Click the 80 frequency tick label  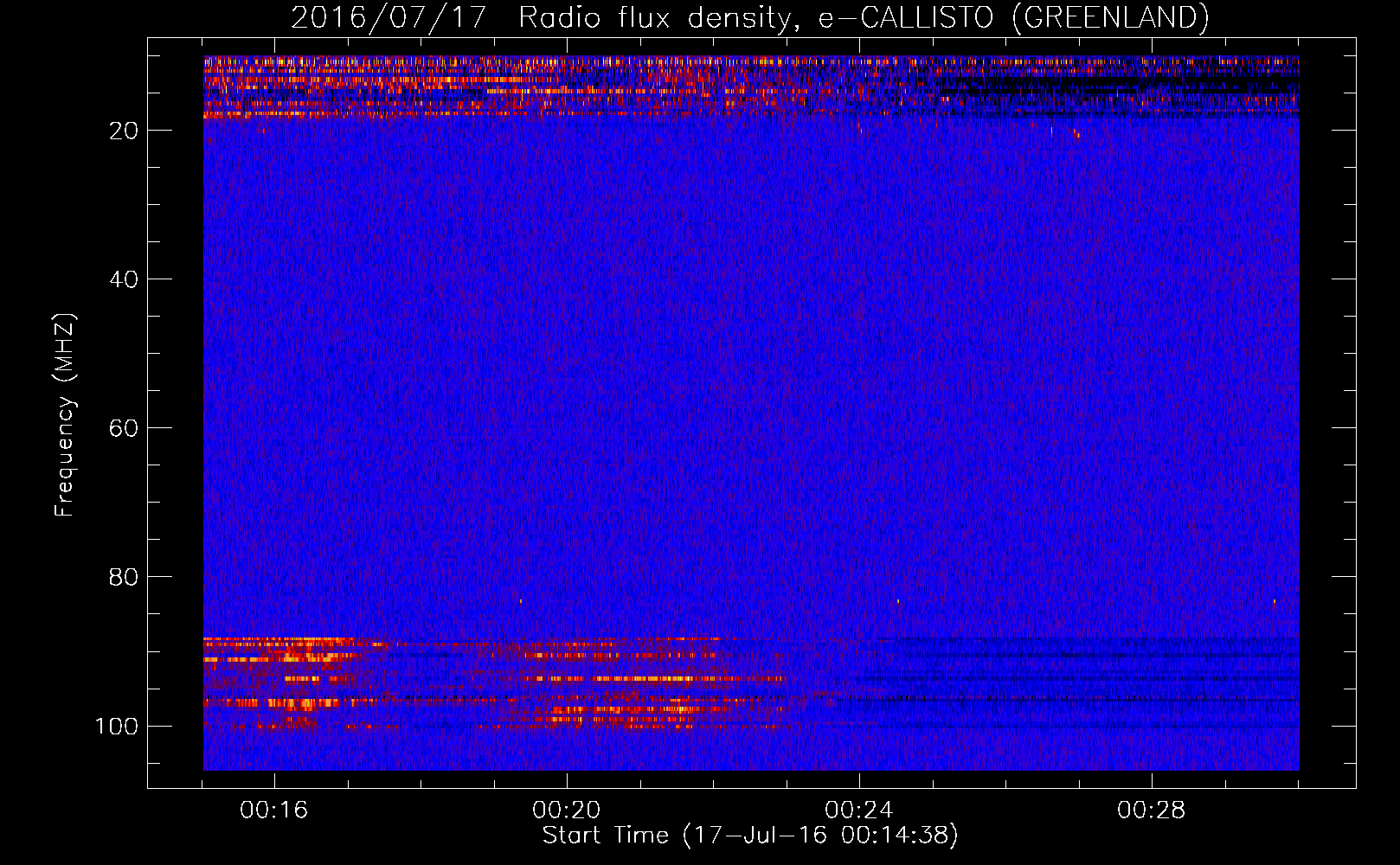[123, 577]
